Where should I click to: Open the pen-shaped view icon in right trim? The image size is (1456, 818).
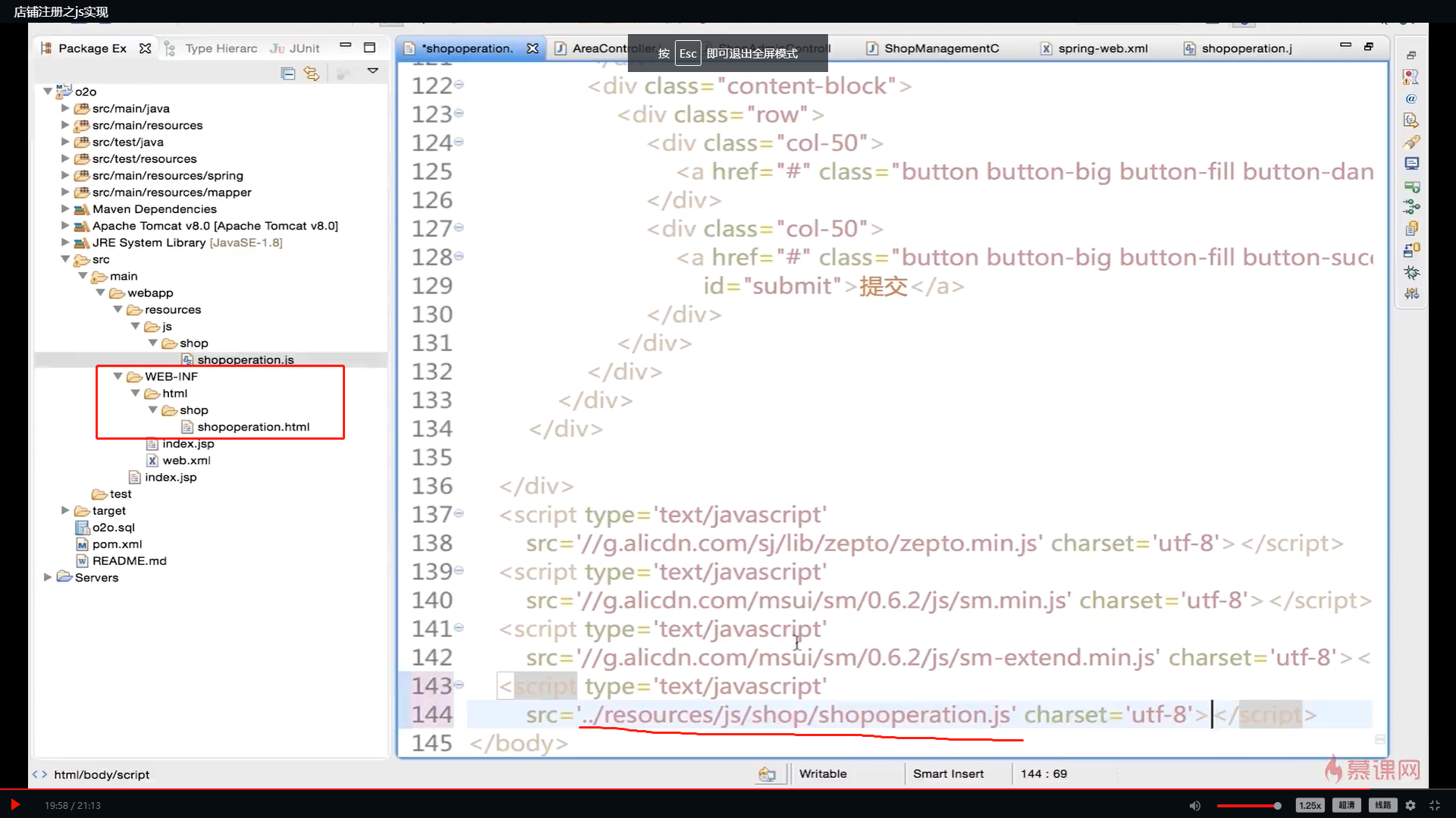pos(1411,142)
